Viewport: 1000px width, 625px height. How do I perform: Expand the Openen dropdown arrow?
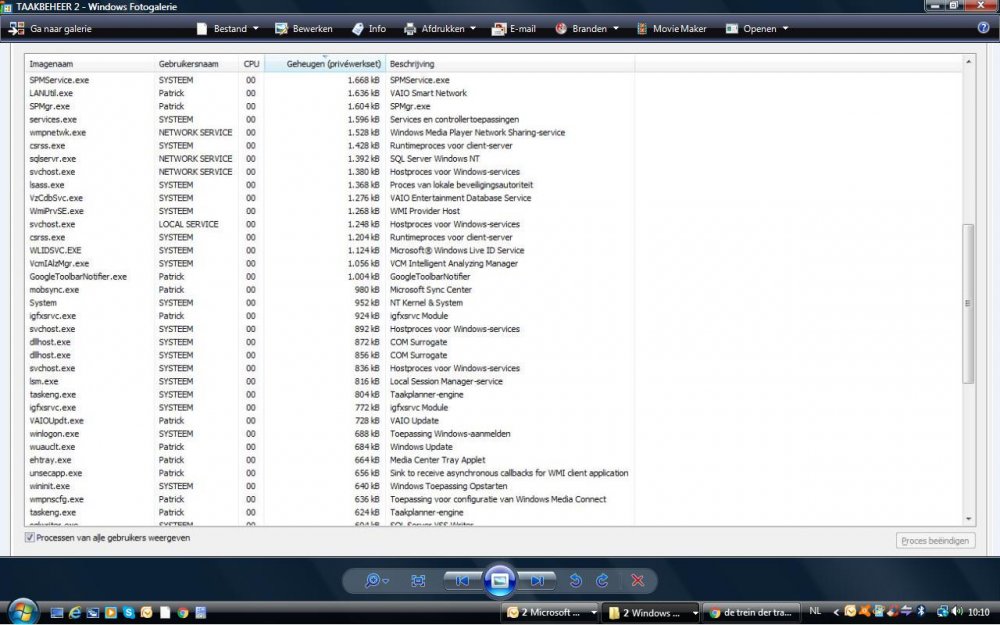tap(785, 29)
